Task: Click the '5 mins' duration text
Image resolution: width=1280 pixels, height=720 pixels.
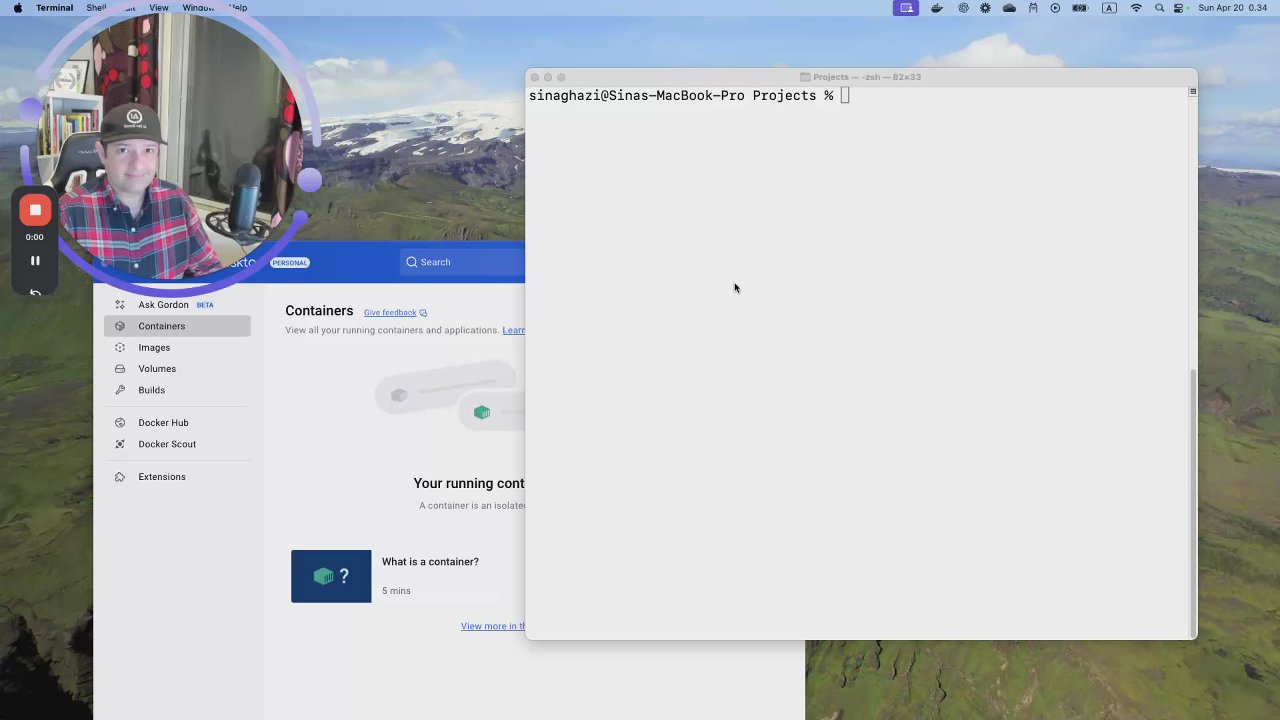Action: [x=396, y=591]
